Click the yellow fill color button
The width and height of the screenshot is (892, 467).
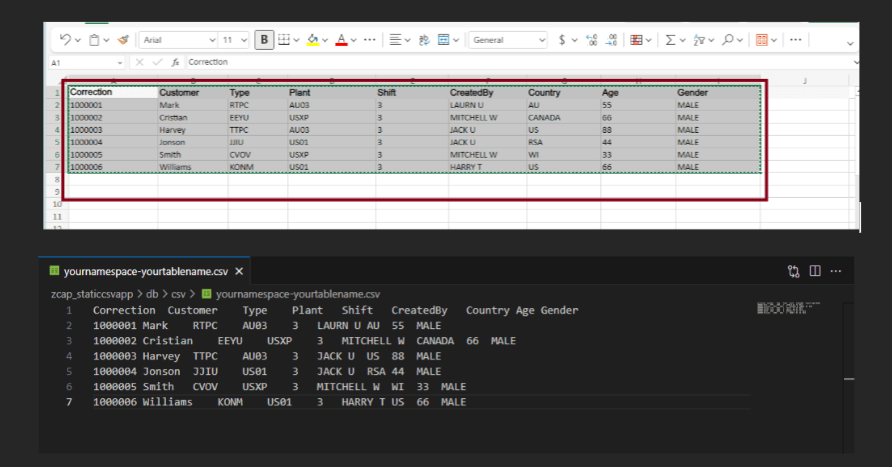point(313,40)
